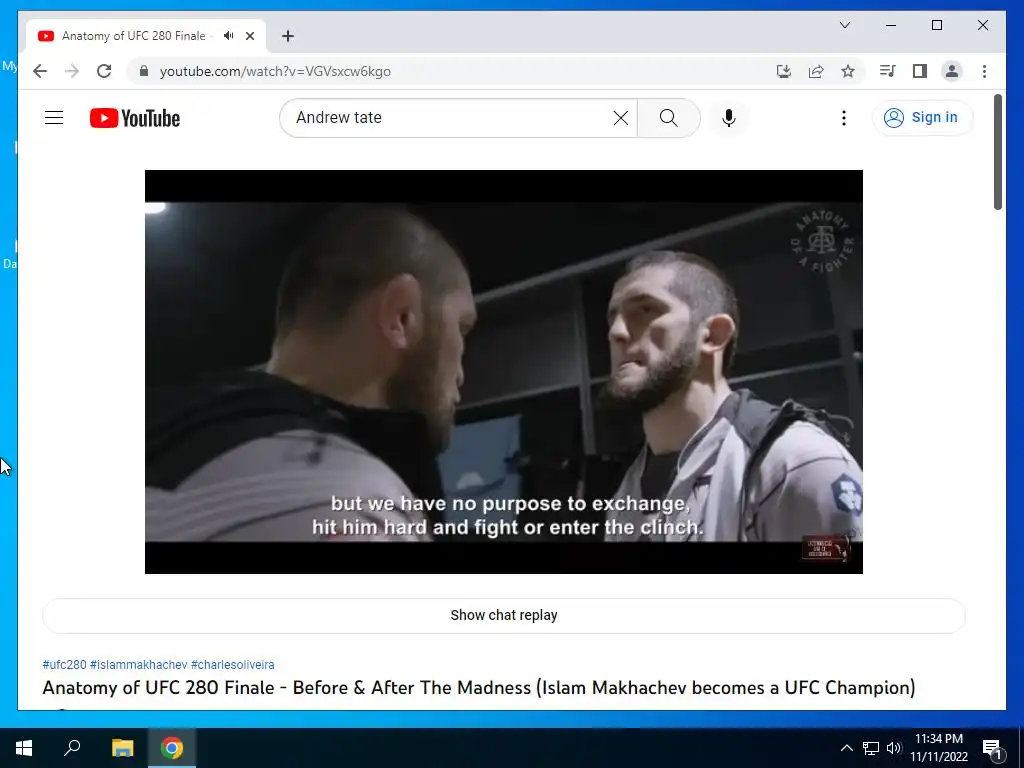This screenshot has height=768, width=1024.
Task: Open notification center icon
Action: pos(992,748)
